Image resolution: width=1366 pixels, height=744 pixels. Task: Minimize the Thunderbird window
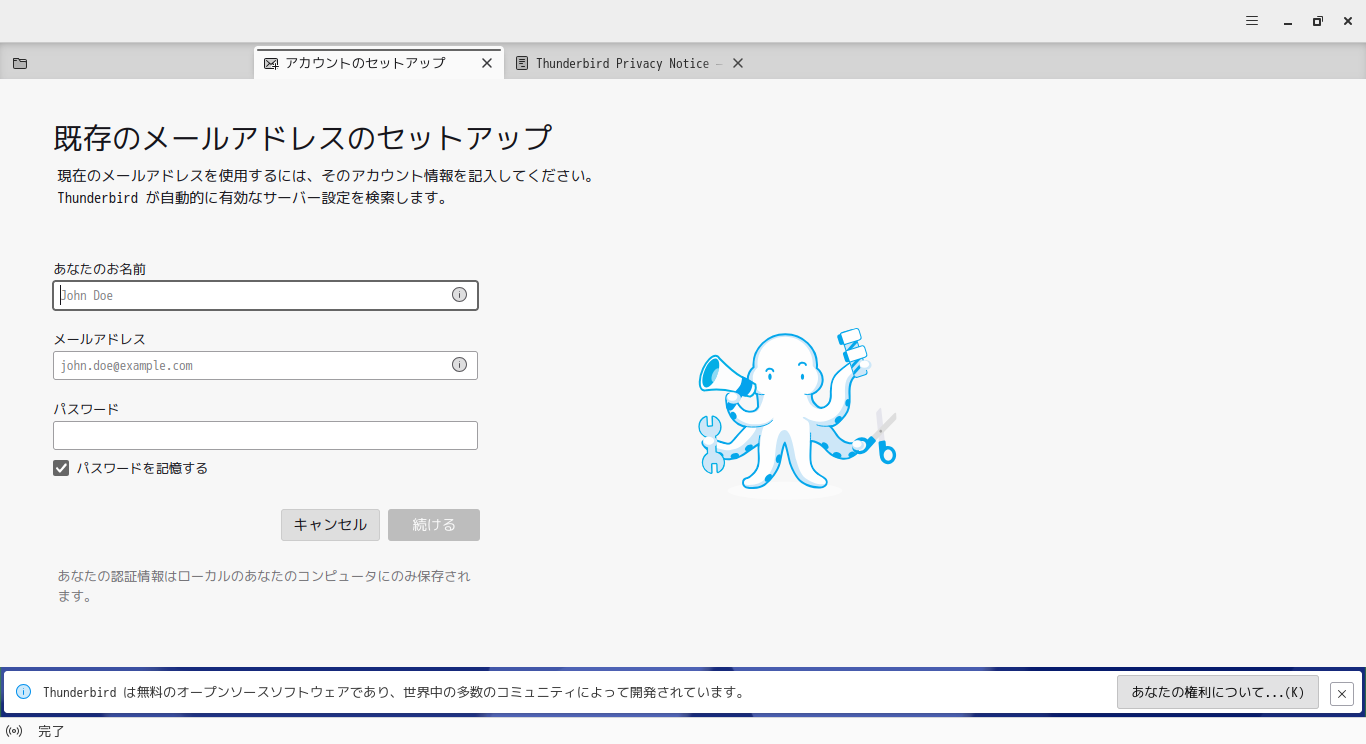tap(1288, 21)
